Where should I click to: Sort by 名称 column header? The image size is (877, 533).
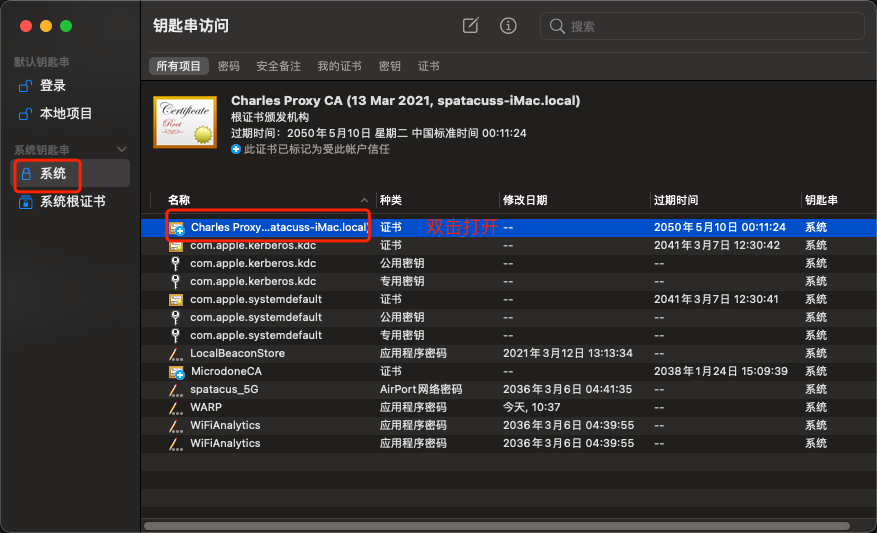pyautogui.click(x=179, y=200)
